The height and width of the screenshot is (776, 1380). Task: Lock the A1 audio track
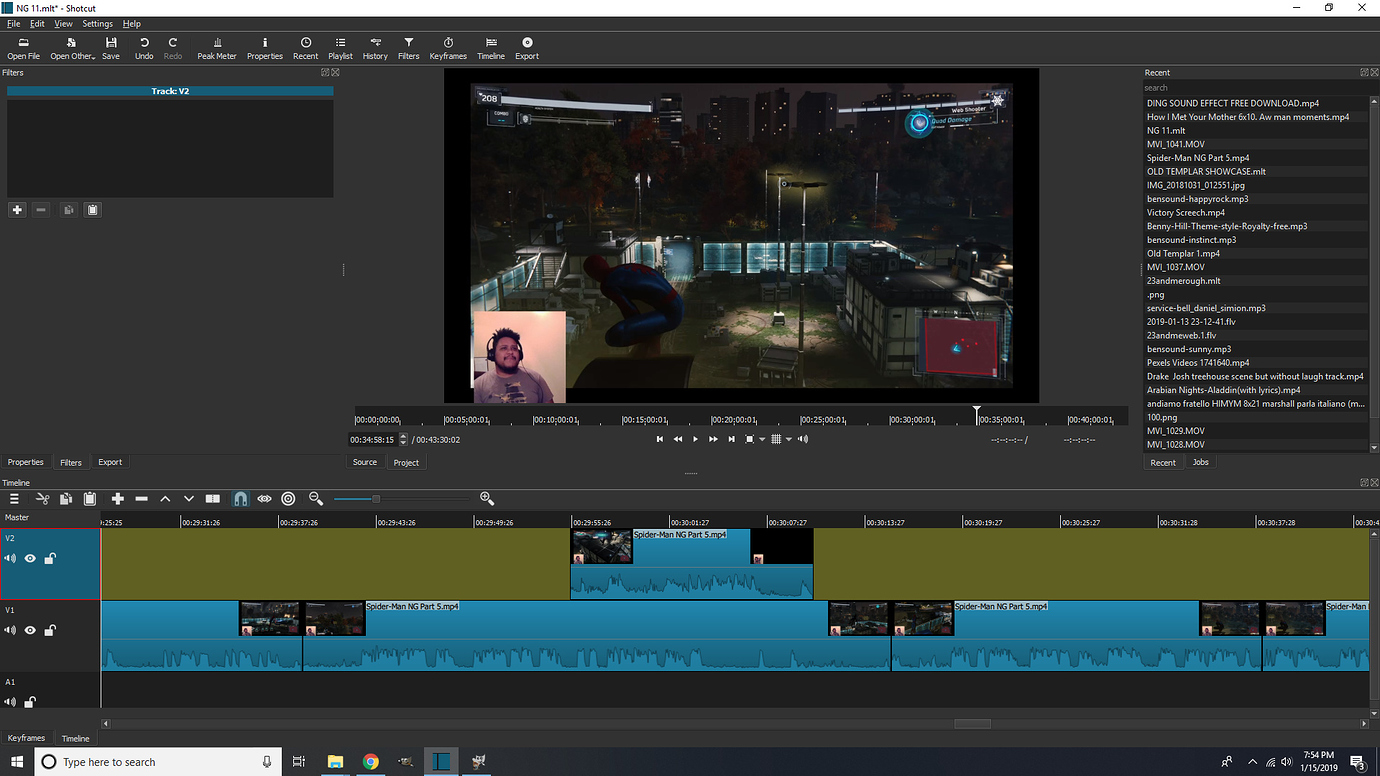[30, 702]
